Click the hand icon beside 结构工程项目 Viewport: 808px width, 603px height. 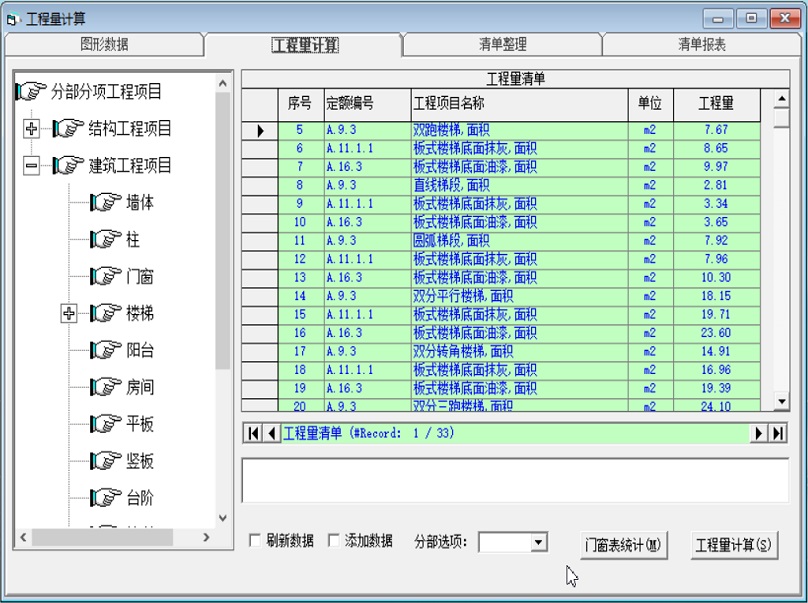click(69, 128)
